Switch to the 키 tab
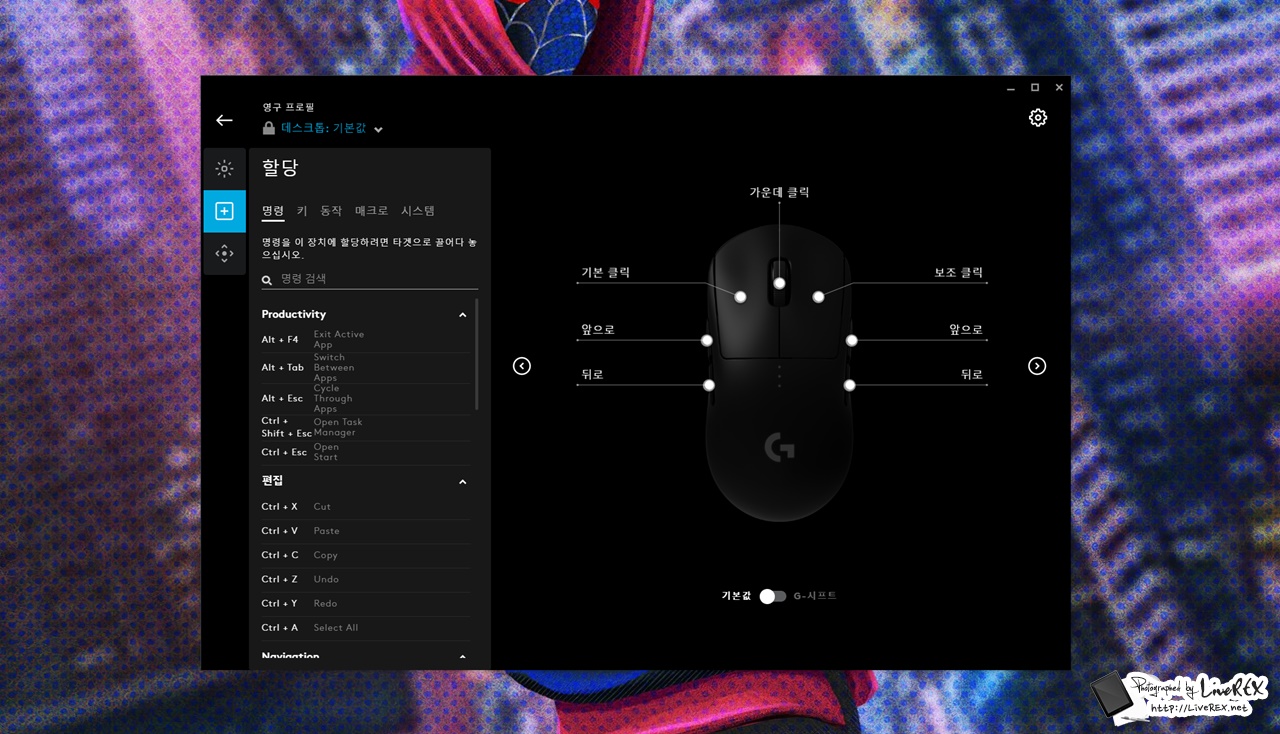 302,211
